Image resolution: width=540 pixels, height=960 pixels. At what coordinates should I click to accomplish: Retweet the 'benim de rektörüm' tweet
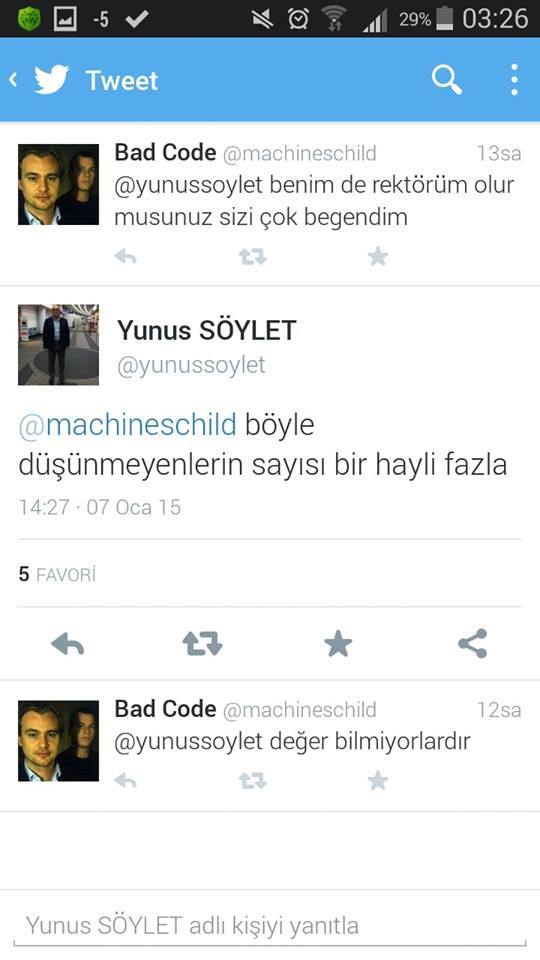pos(252,257)
